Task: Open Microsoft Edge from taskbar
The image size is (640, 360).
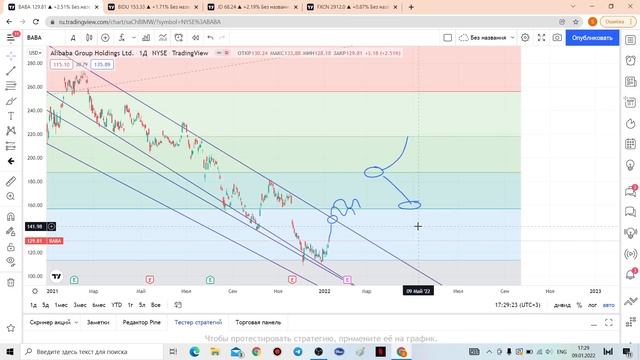Action: click(195, 351)
